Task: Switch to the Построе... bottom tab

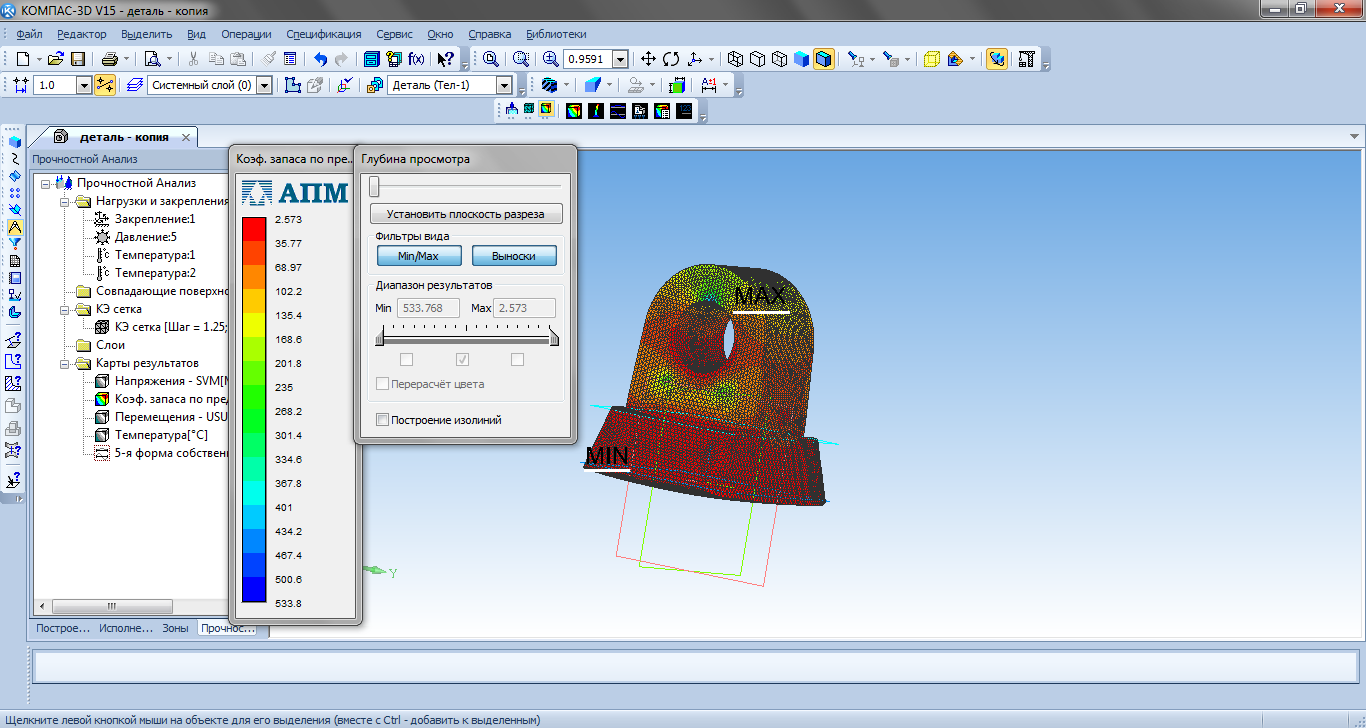Action: click(62, 629)
